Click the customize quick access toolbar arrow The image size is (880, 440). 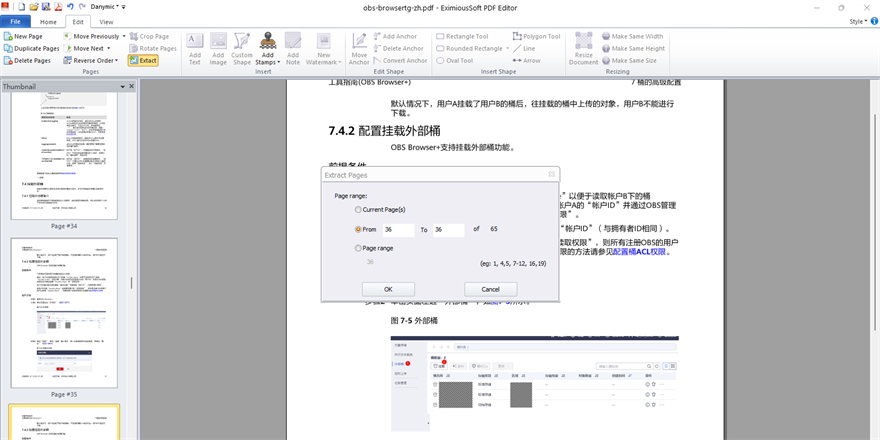click(x=123, y=7)
